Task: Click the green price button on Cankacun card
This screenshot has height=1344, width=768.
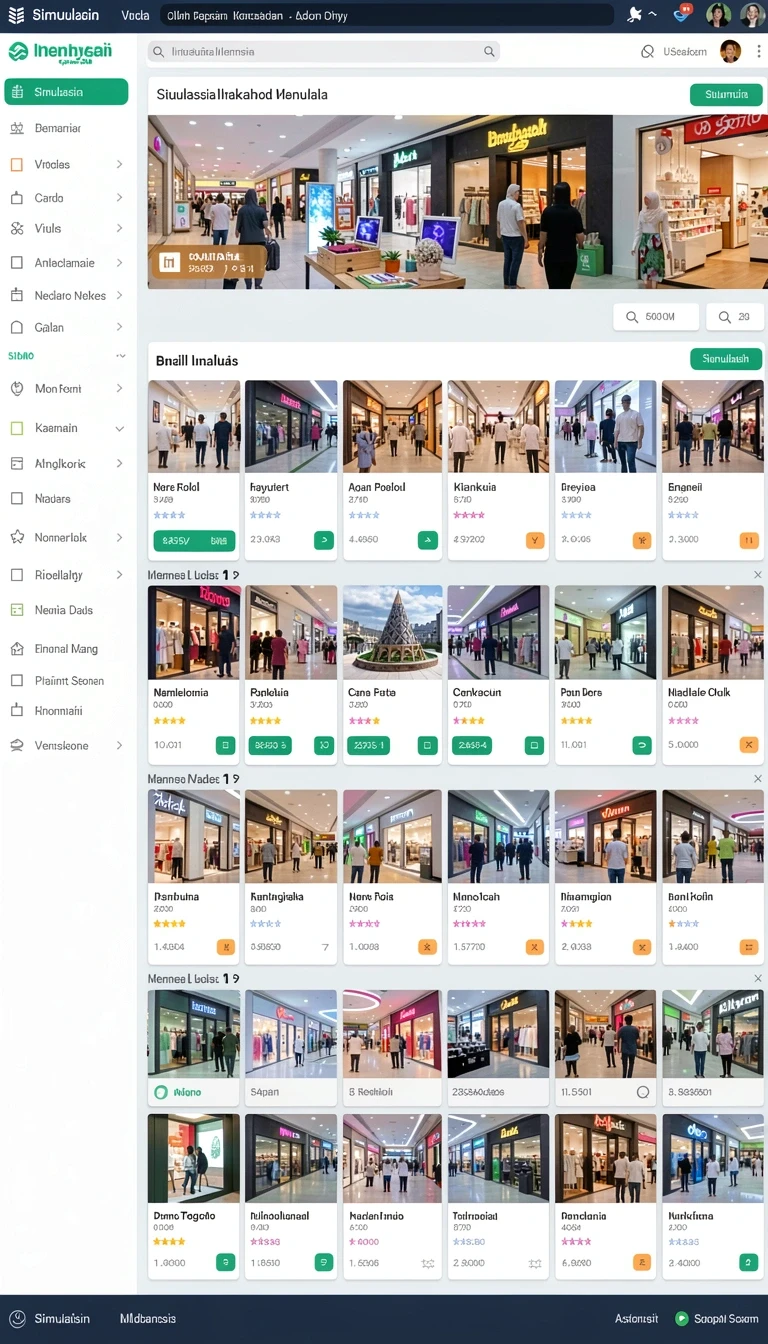Action: 470,745
